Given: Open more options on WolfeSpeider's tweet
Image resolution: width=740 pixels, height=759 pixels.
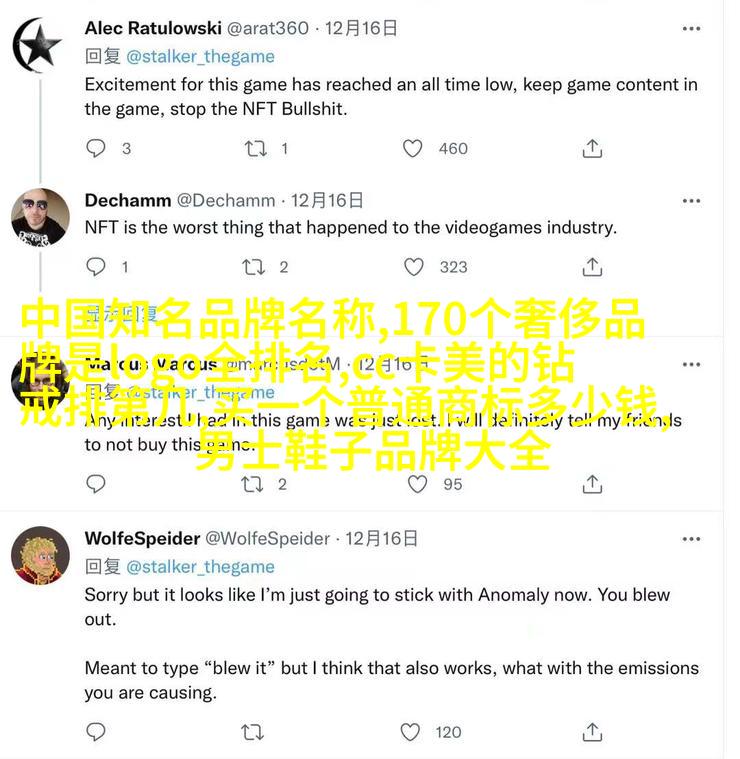Looking at the screenshot, I should [x=691, y=539].
